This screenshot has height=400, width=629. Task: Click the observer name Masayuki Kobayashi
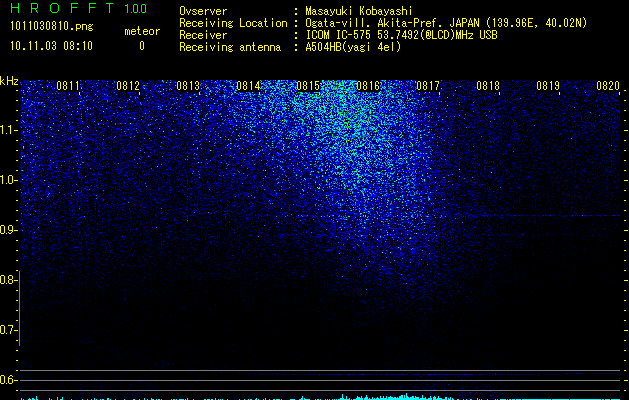coord(359,11)
